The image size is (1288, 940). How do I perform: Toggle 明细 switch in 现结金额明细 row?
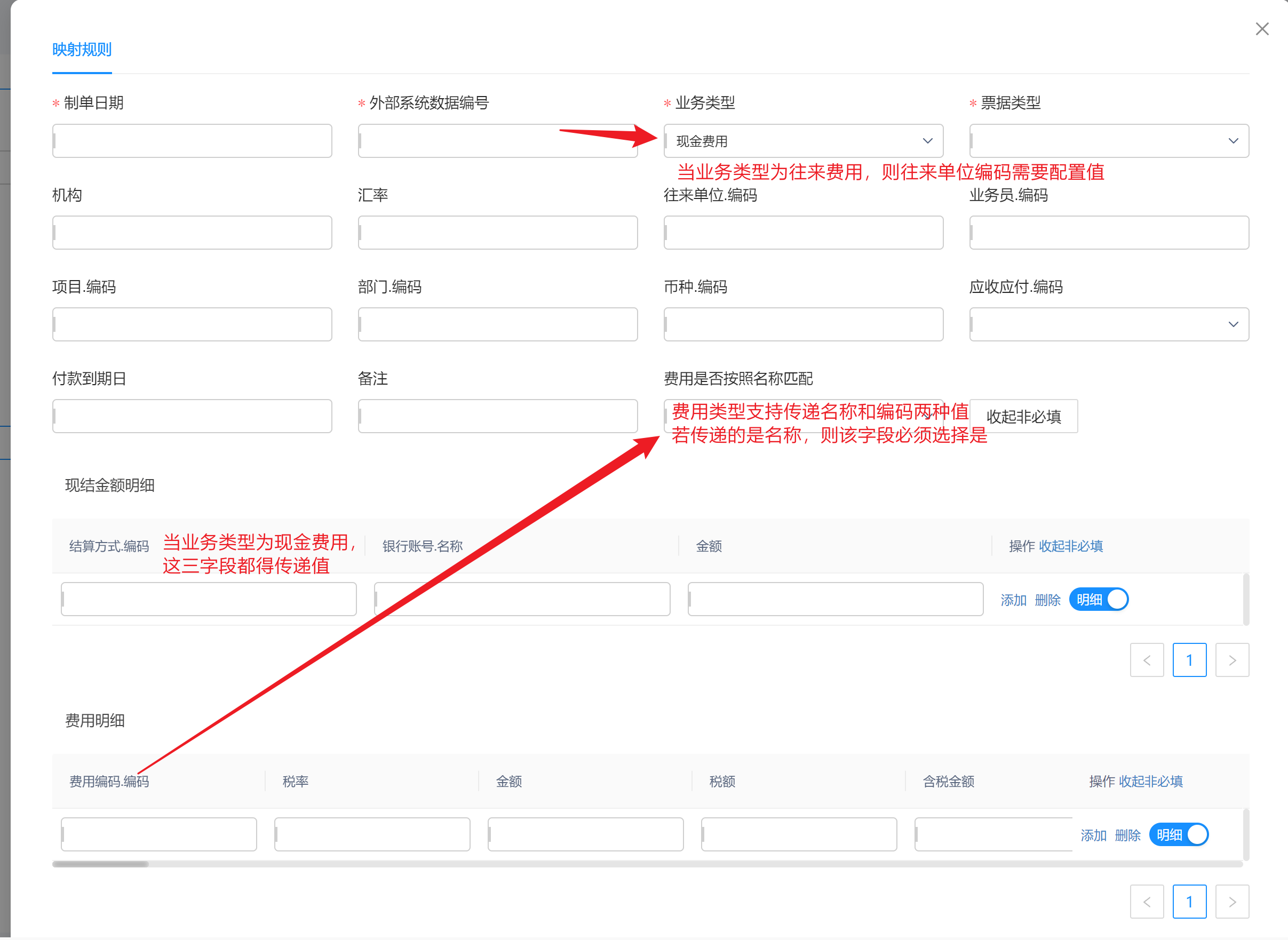(x=1099, y=599)
